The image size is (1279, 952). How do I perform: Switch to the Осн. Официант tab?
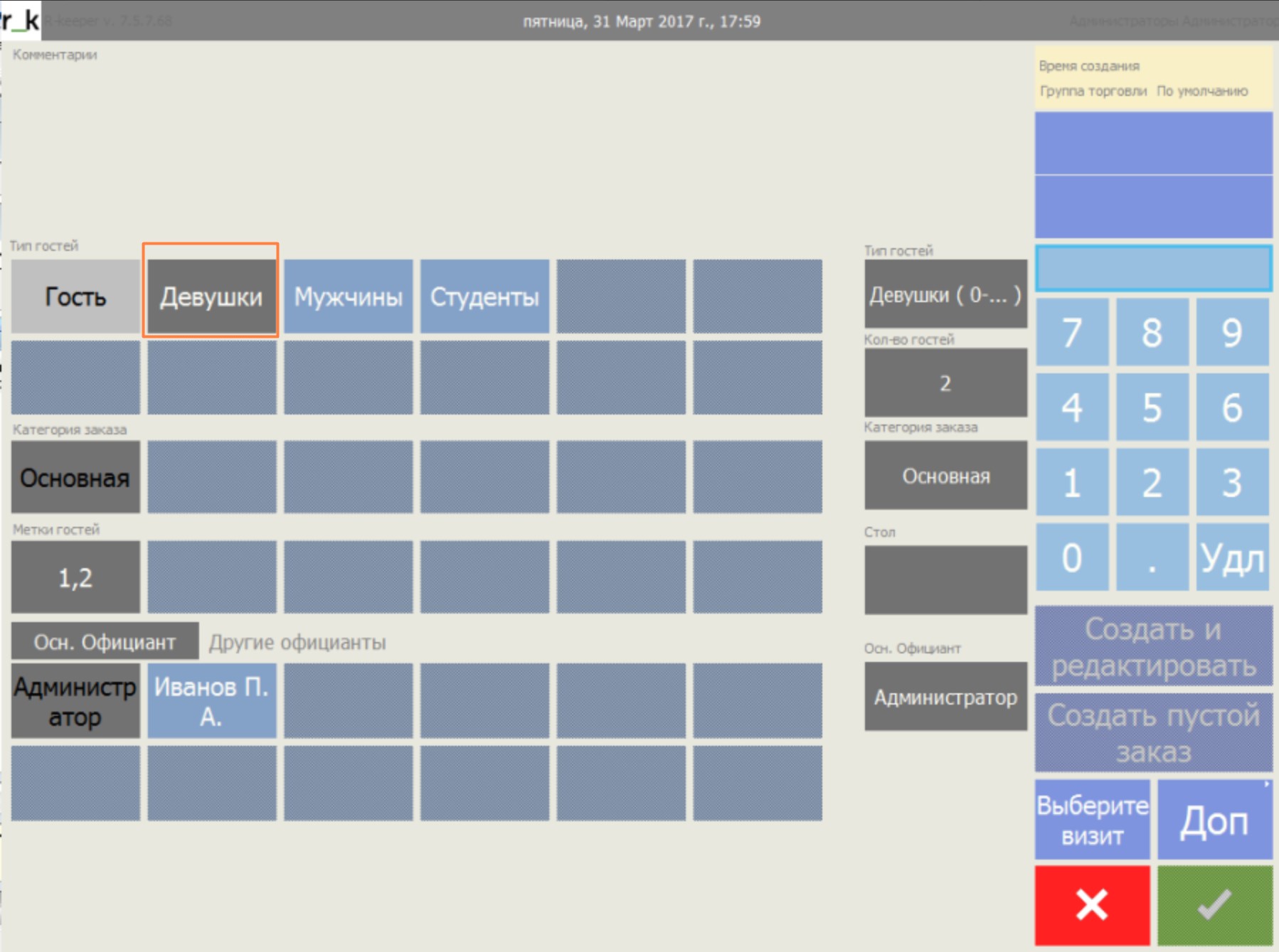click(x=105, y=641)
